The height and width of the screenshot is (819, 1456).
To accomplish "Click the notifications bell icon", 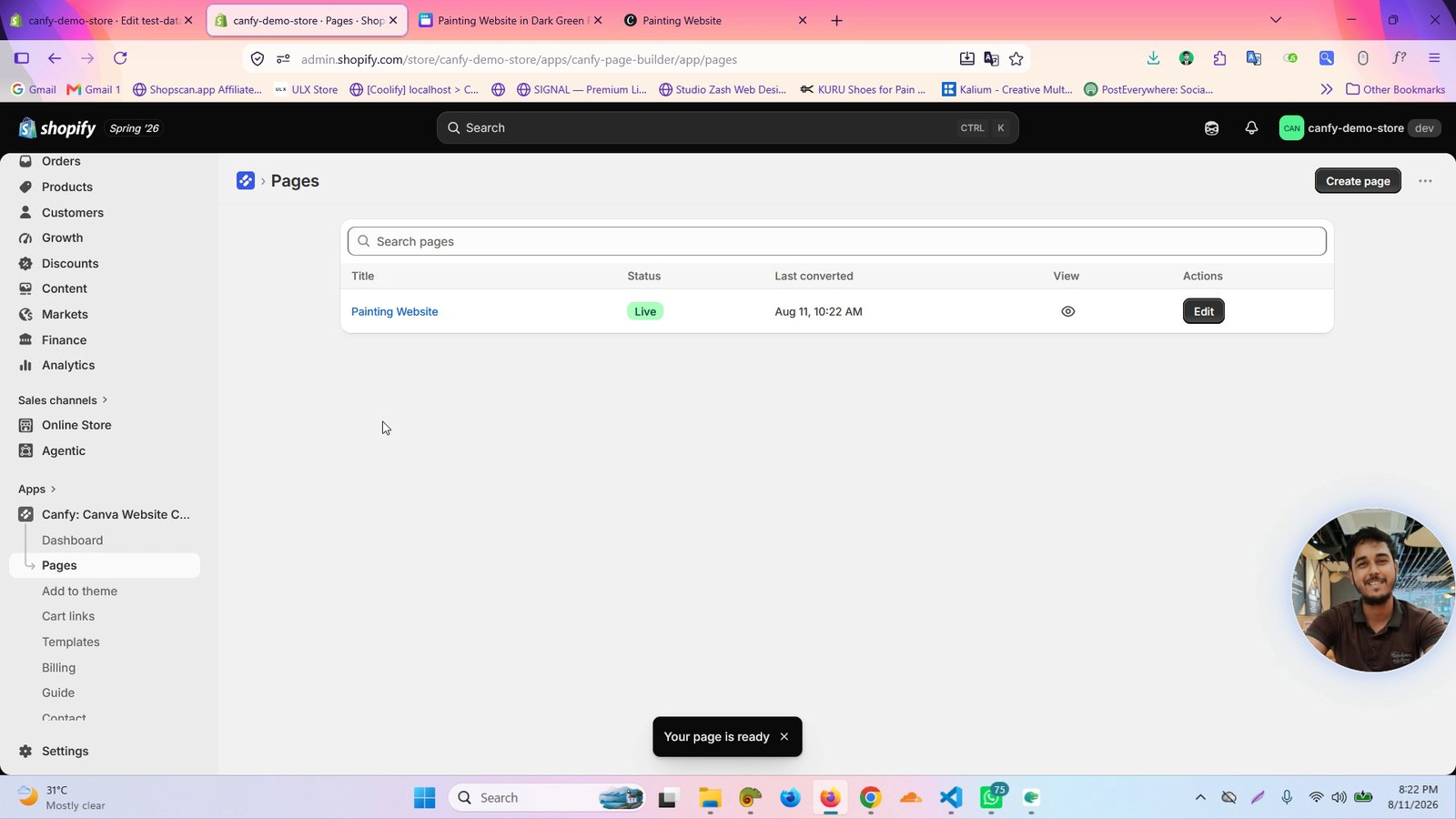I will (x=1251, y=128).
